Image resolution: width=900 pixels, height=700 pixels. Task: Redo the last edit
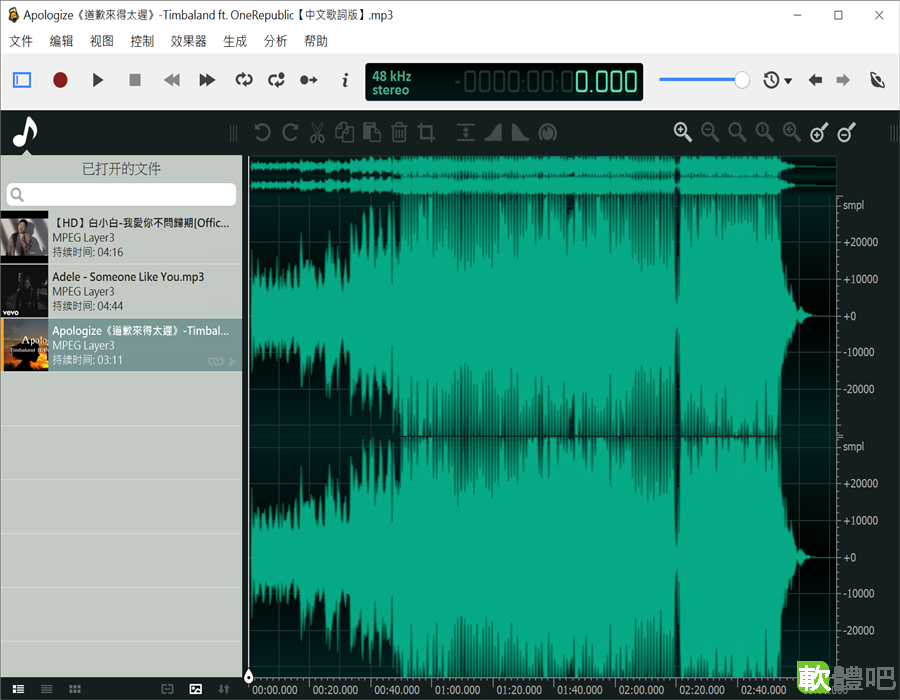[290, 133]
